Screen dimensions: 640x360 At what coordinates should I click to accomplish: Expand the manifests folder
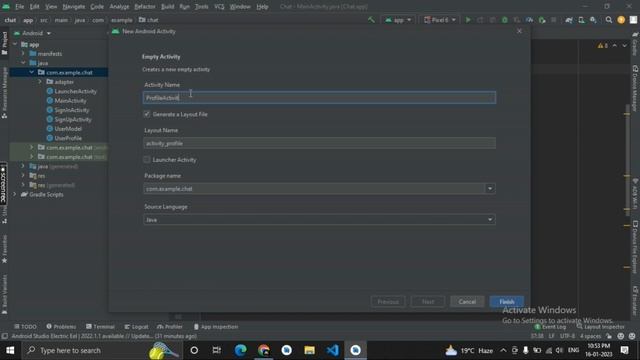click(x=23, y=53)
